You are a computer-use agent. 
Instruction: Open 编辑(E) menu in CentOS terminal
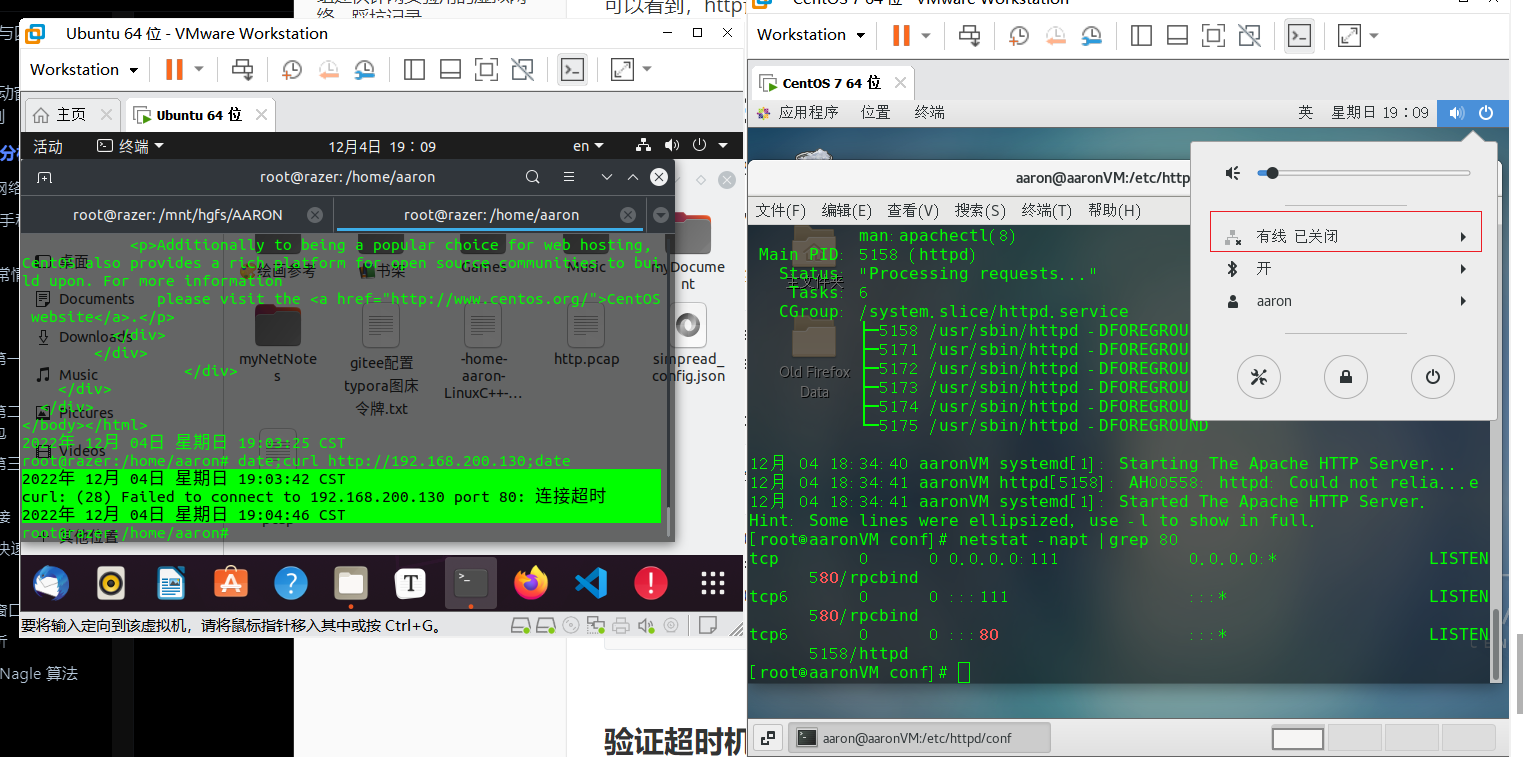[x=847, y=210]
